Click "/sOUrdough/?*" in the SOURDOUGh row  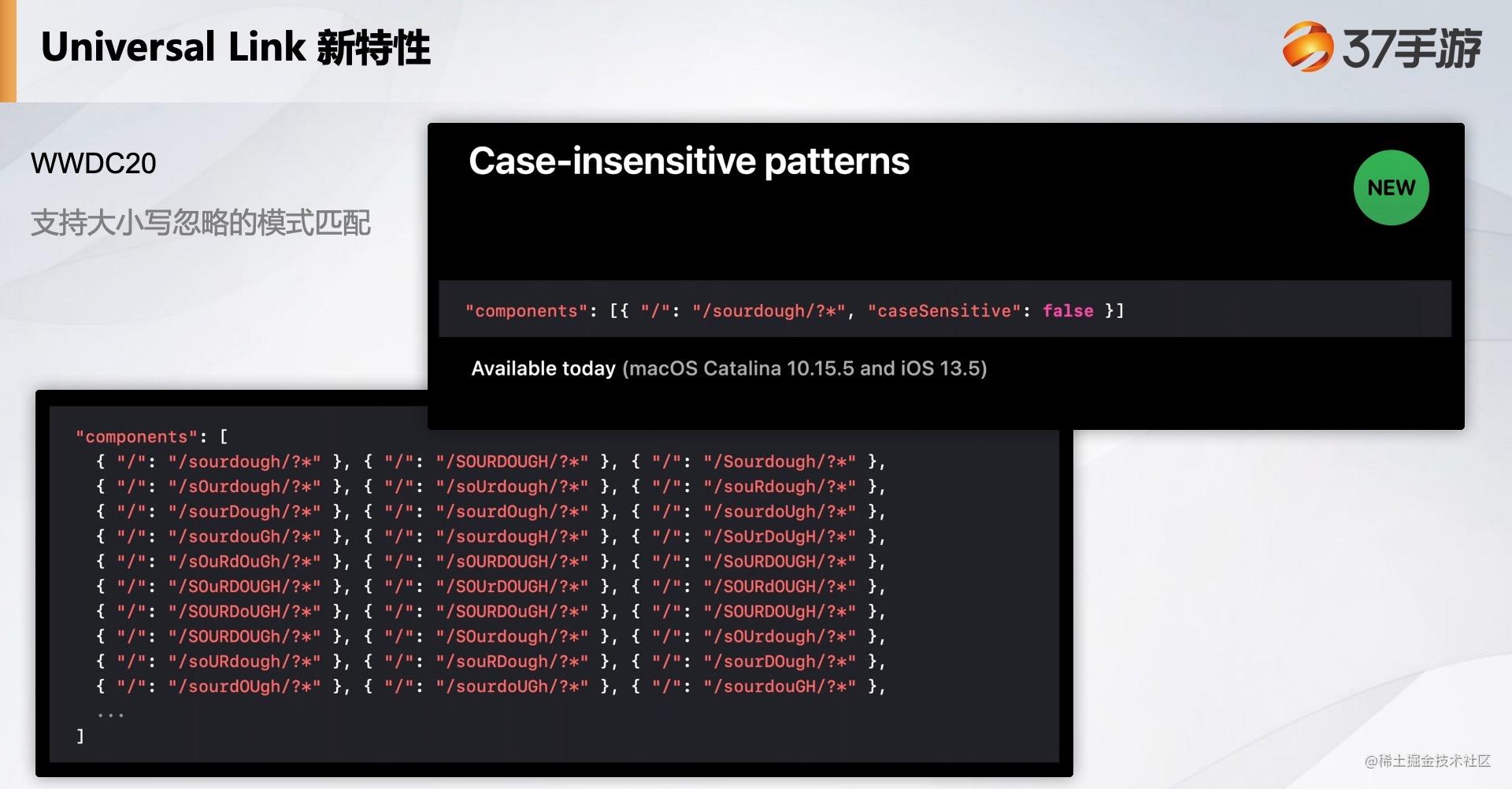pyautogui.click(x=780, y=636)
